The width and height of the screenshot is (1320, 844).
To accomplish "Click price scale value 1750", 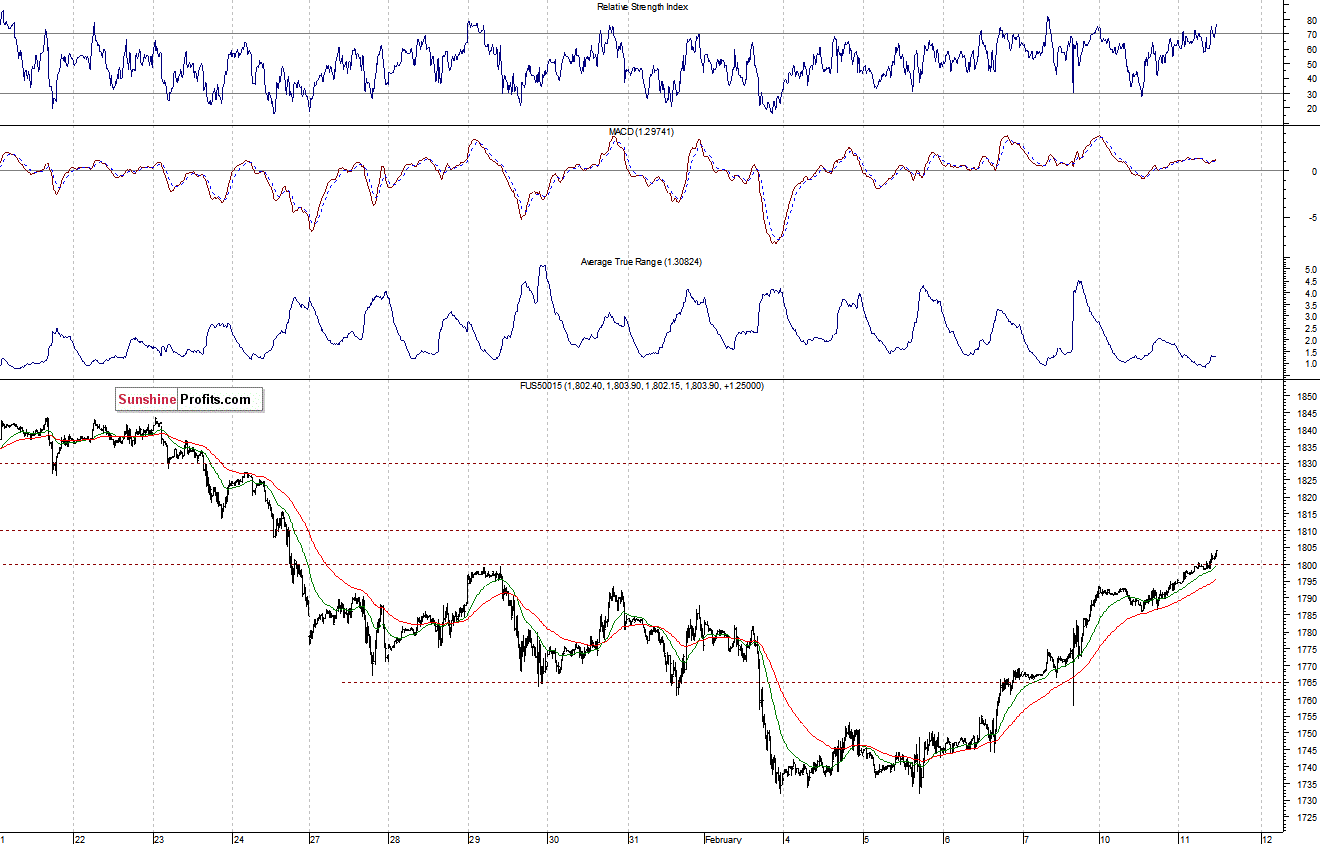I will [1306, 733].
